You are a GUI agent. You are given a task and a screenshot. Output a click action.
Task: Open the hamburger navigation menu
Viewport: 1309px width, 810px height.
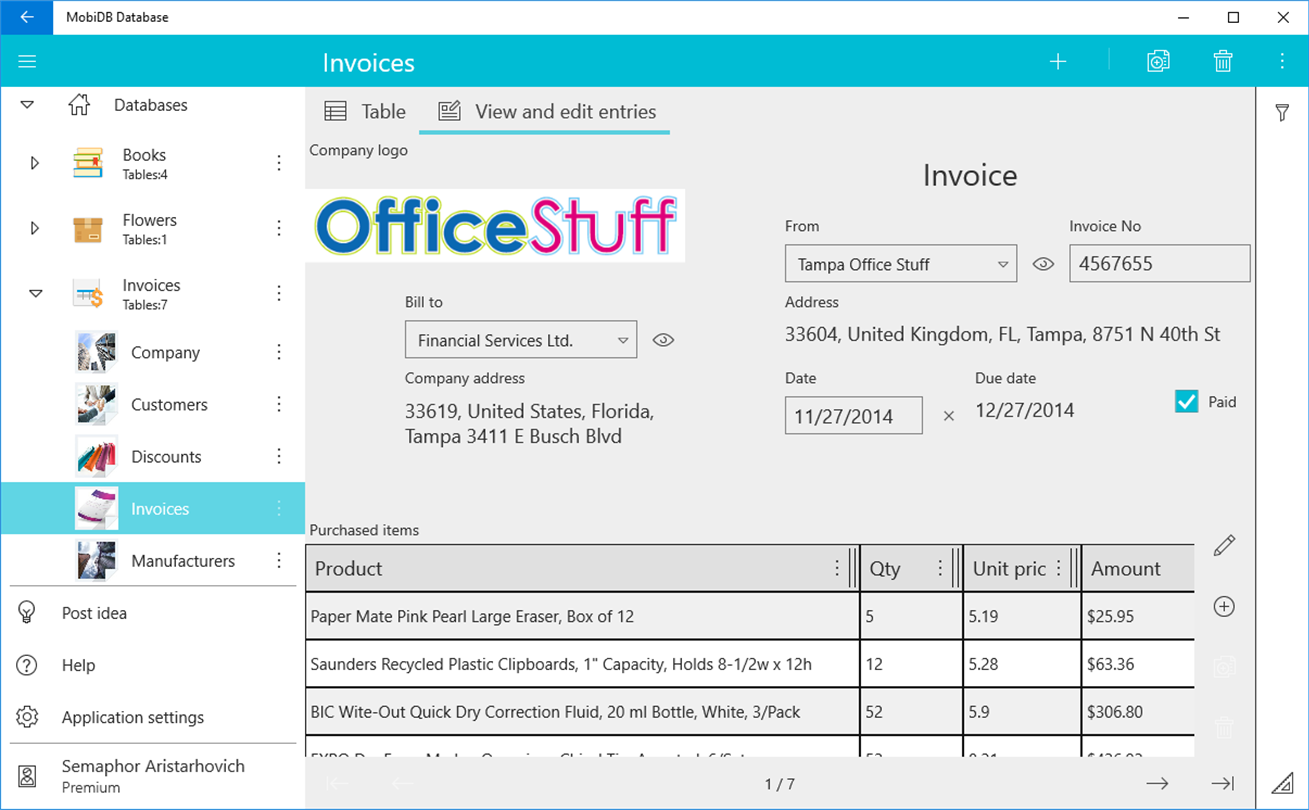click(x=27, y=62)
